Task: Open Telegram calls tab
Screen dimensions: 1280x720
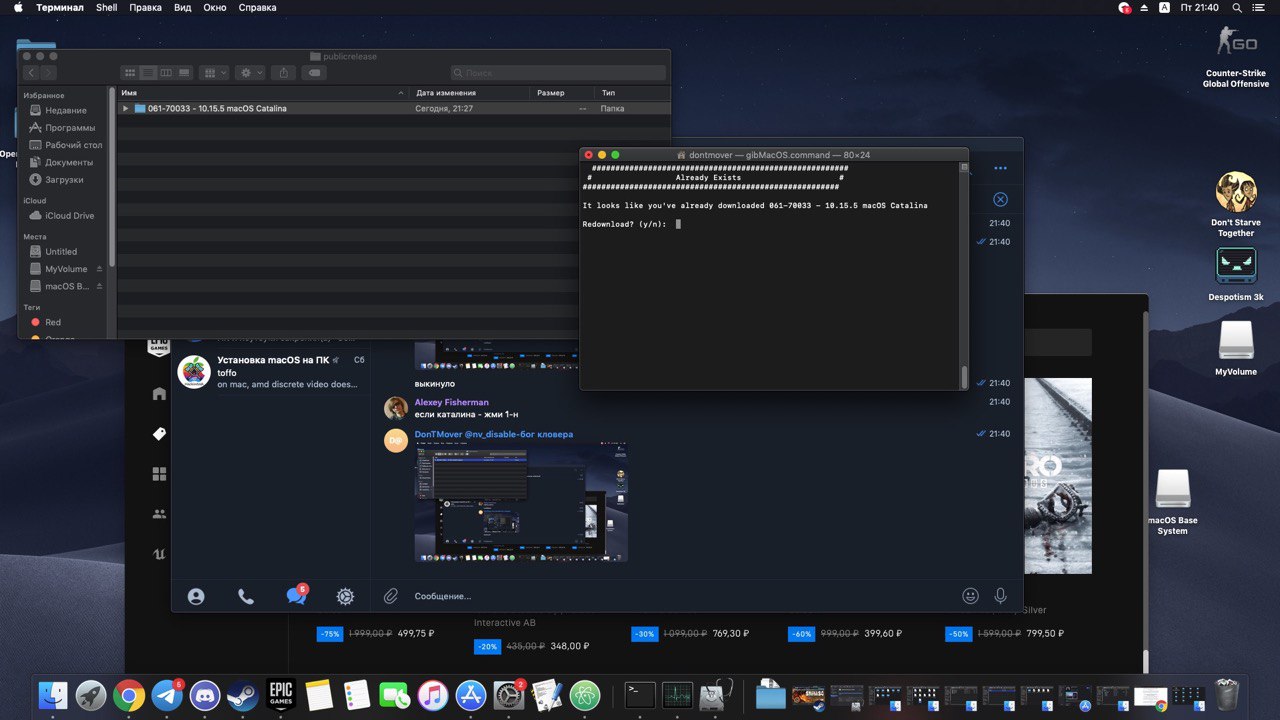Action: point(246,596)
